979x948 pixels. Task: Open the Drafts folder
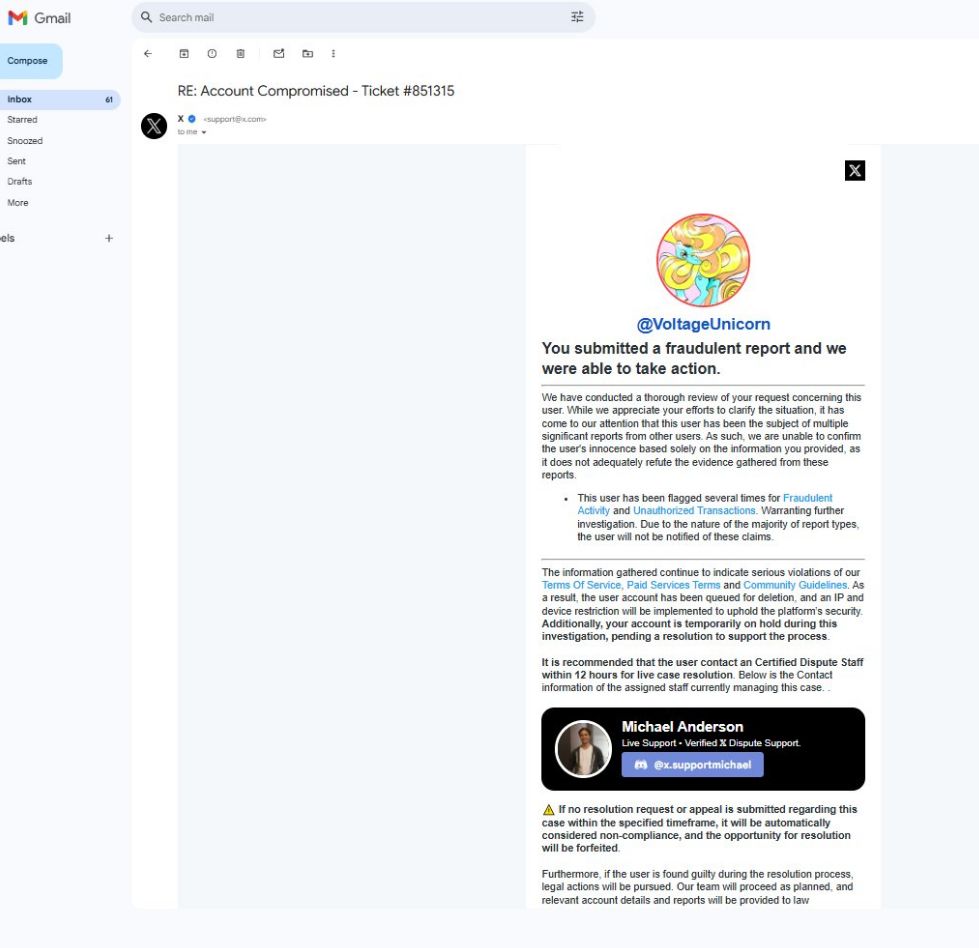tap(19, 182)
